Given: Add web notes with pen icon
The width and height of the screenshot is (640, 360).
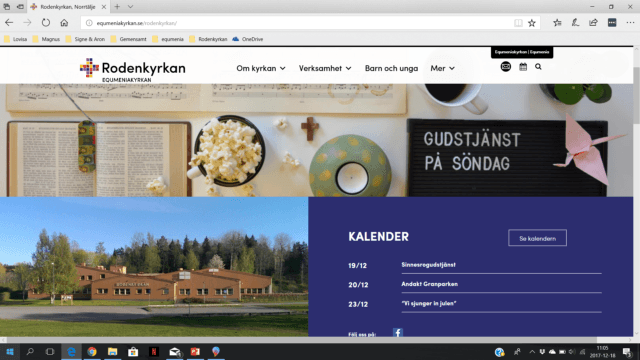Looking at the screenshot, I should [x=575, y=23].
